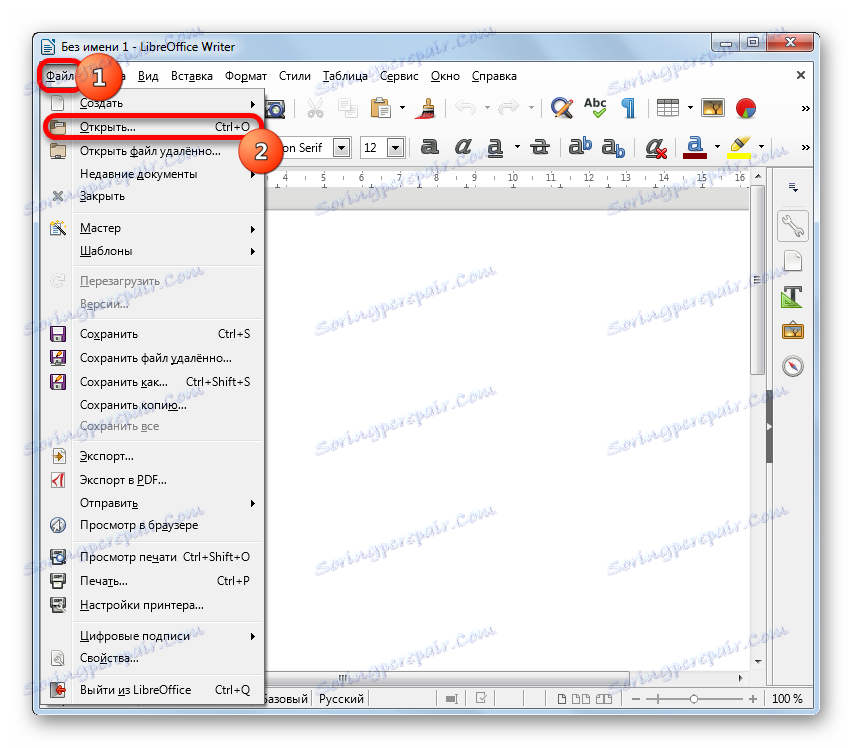Open sidebar settings menu icon
This screenshot has width=853, height=748.
point(793,188)
